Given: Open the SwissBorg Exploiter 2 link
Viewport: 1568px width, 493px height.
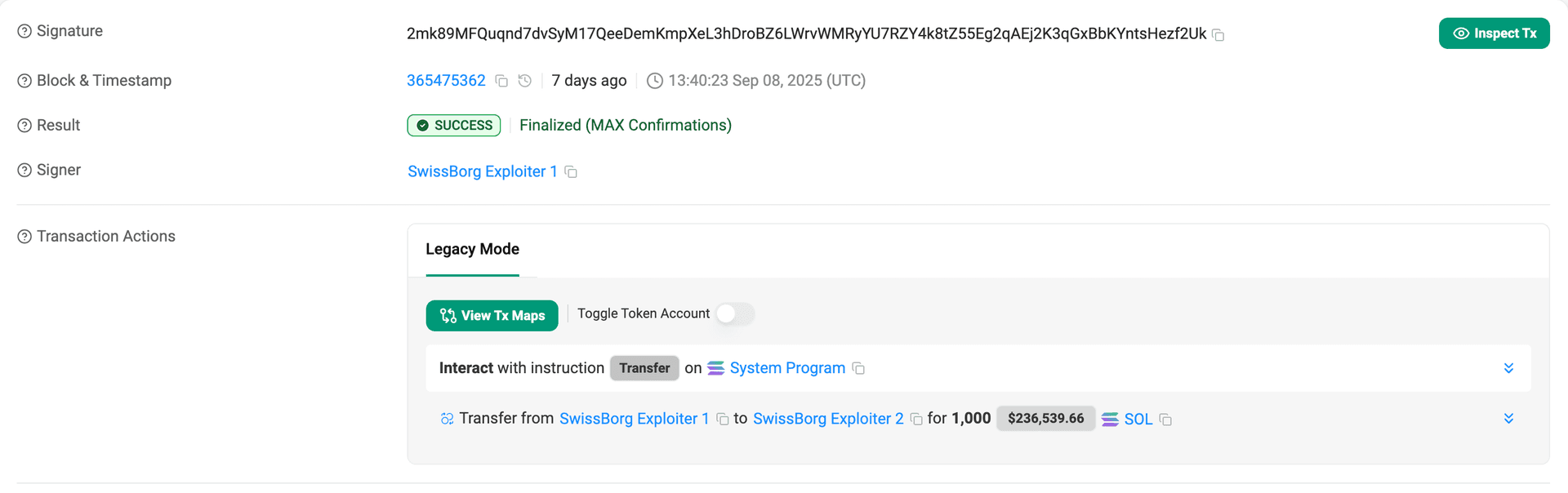Looking at the screenshot, I should point(827,418).
